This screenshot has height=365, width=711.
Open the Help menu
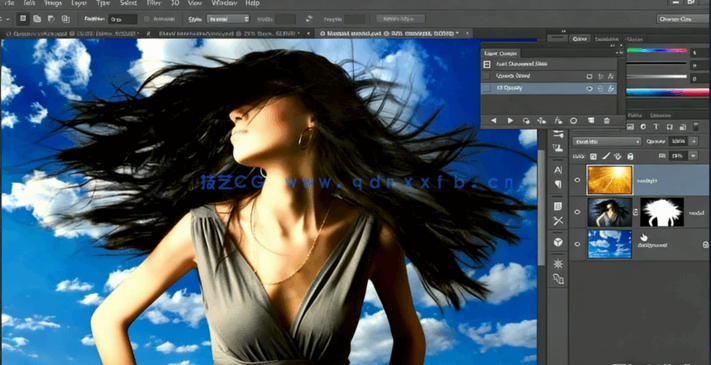click(252, 3)
